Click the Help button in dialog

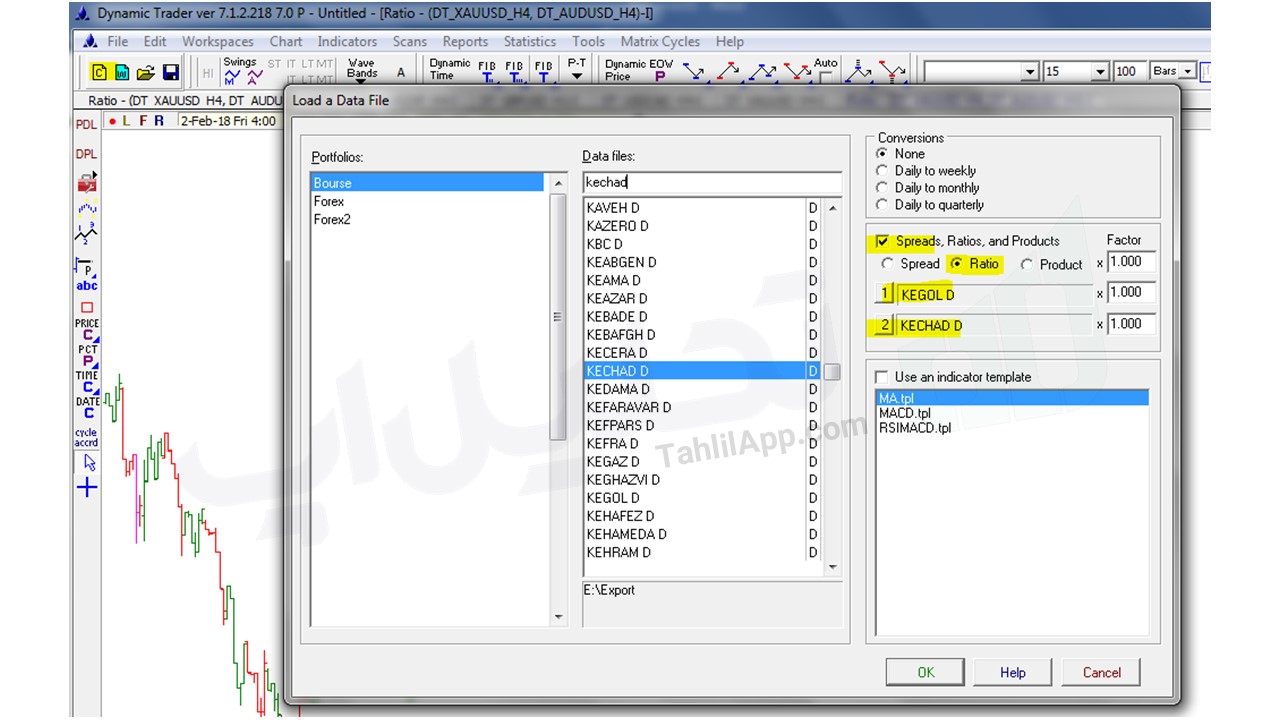(x=1013, y=672)
